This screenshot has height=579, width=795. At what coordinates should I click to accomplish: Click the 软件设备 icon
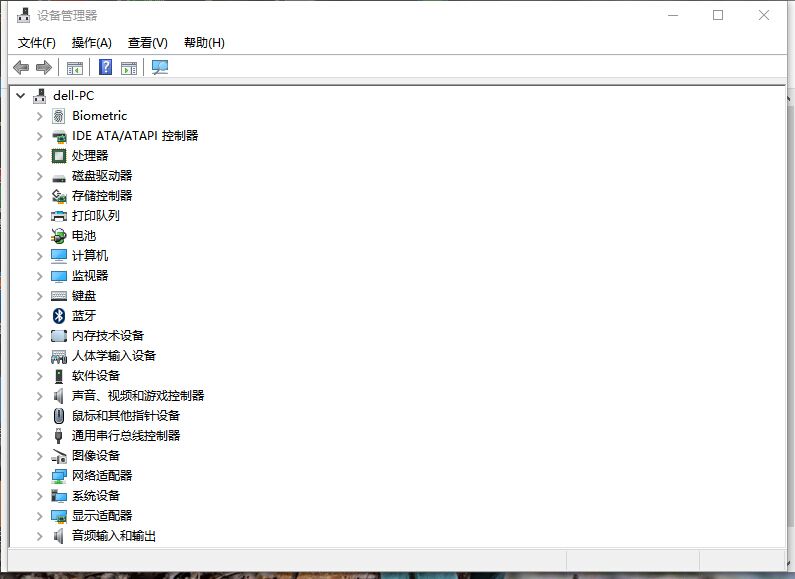coord(59,376)
